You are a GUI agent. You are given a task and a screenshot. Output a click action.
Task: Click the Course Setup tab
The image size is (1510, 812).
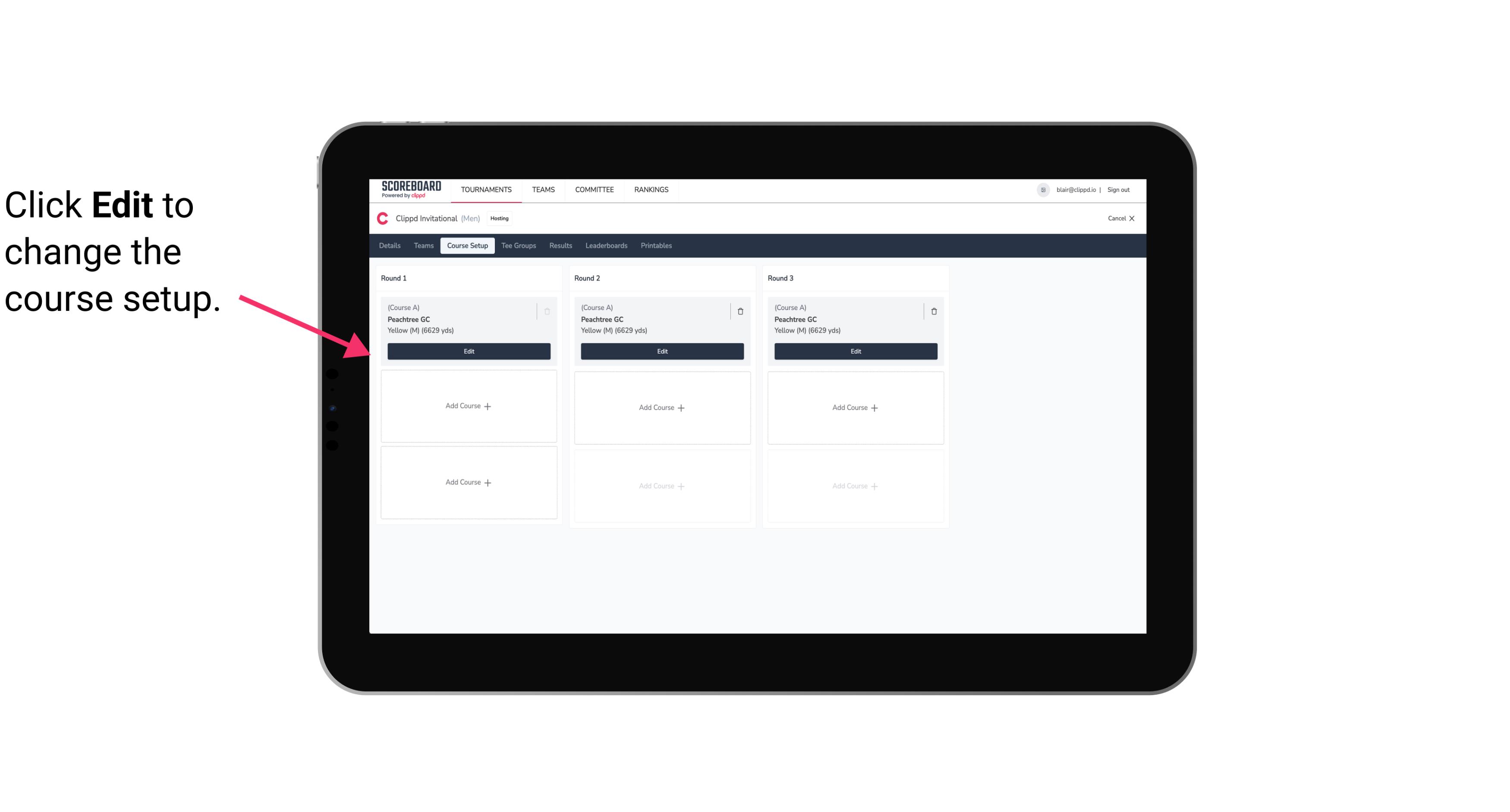(x=466, y=246)
